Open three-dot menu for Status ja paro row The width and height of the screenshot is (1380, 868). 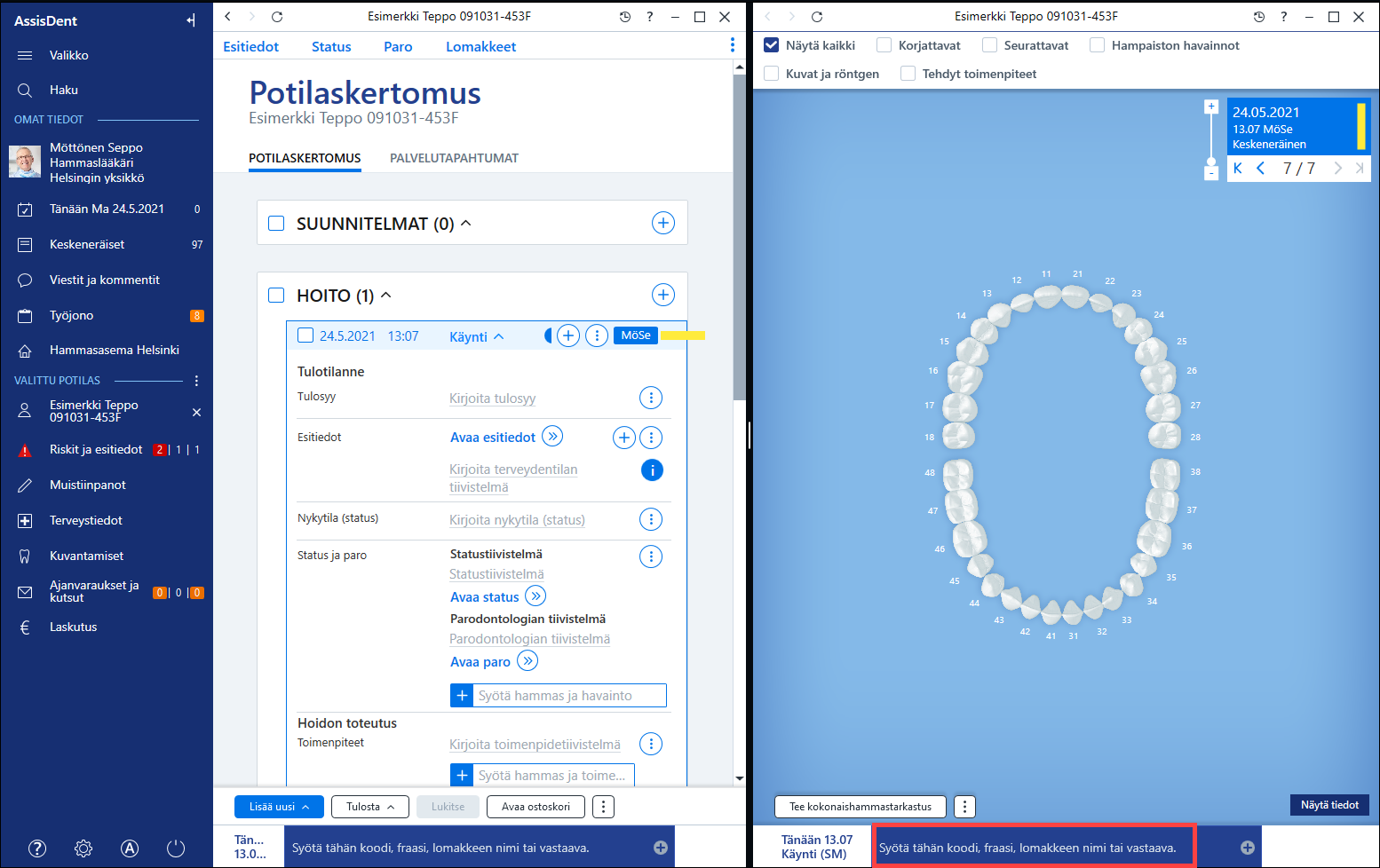click(x=651, y=556)
